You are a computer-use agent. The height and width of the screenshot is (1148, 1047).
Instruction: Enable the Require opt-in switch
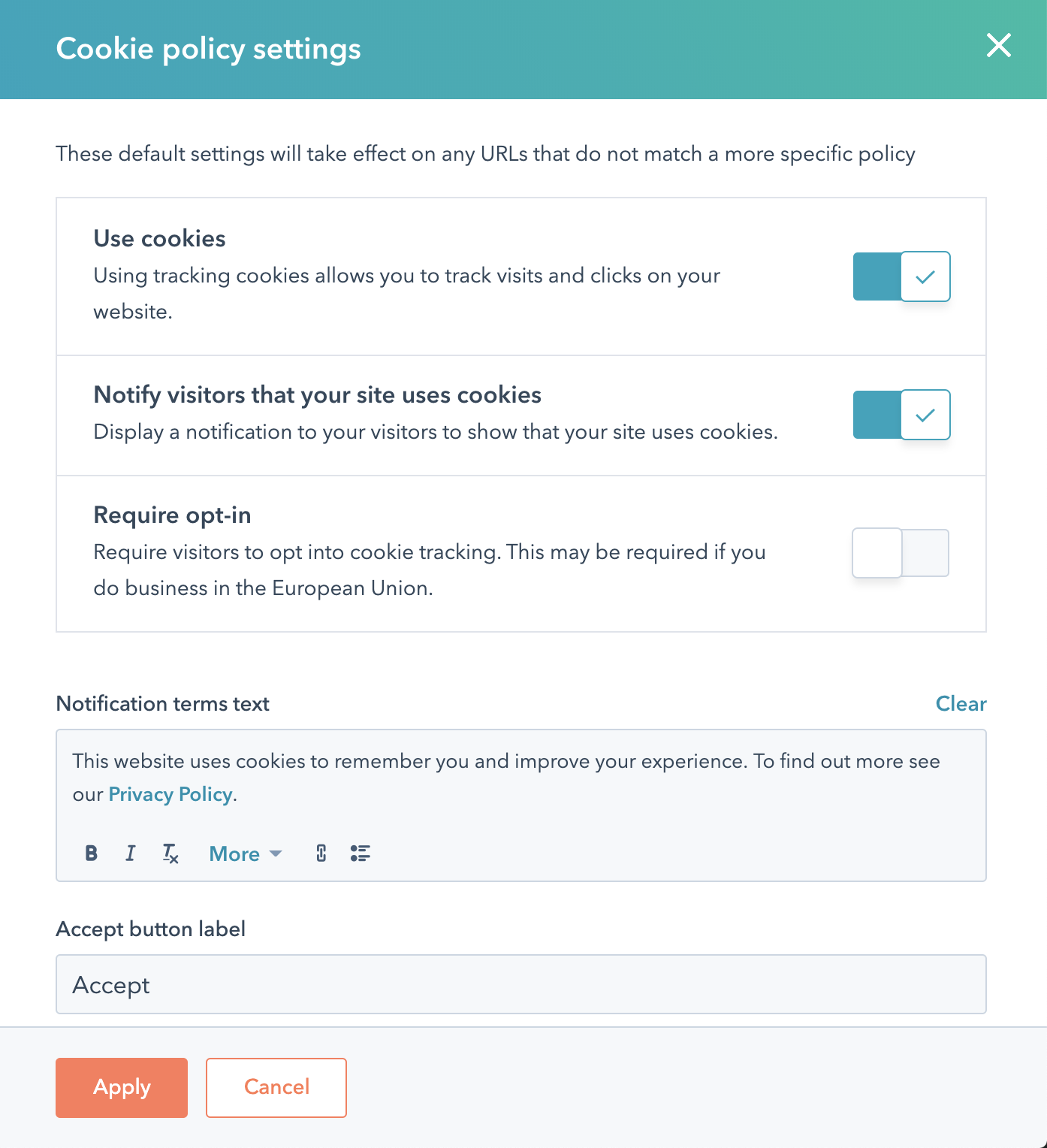(901, 553)
